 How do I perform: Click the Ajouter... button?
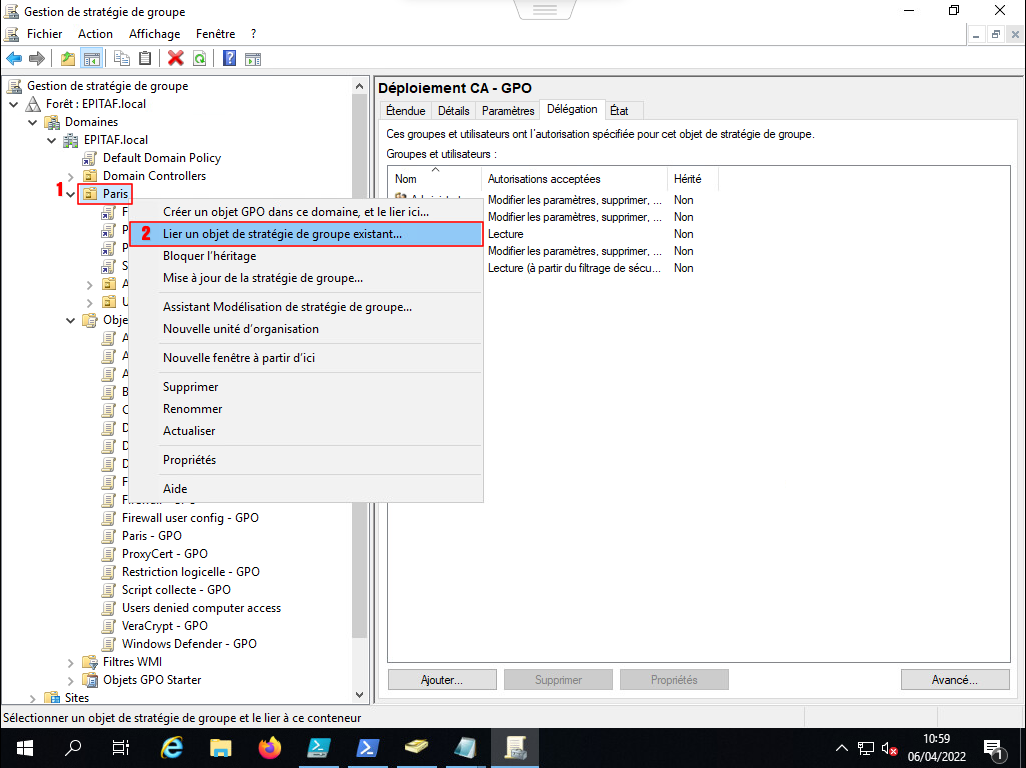[x=441, y=680]
